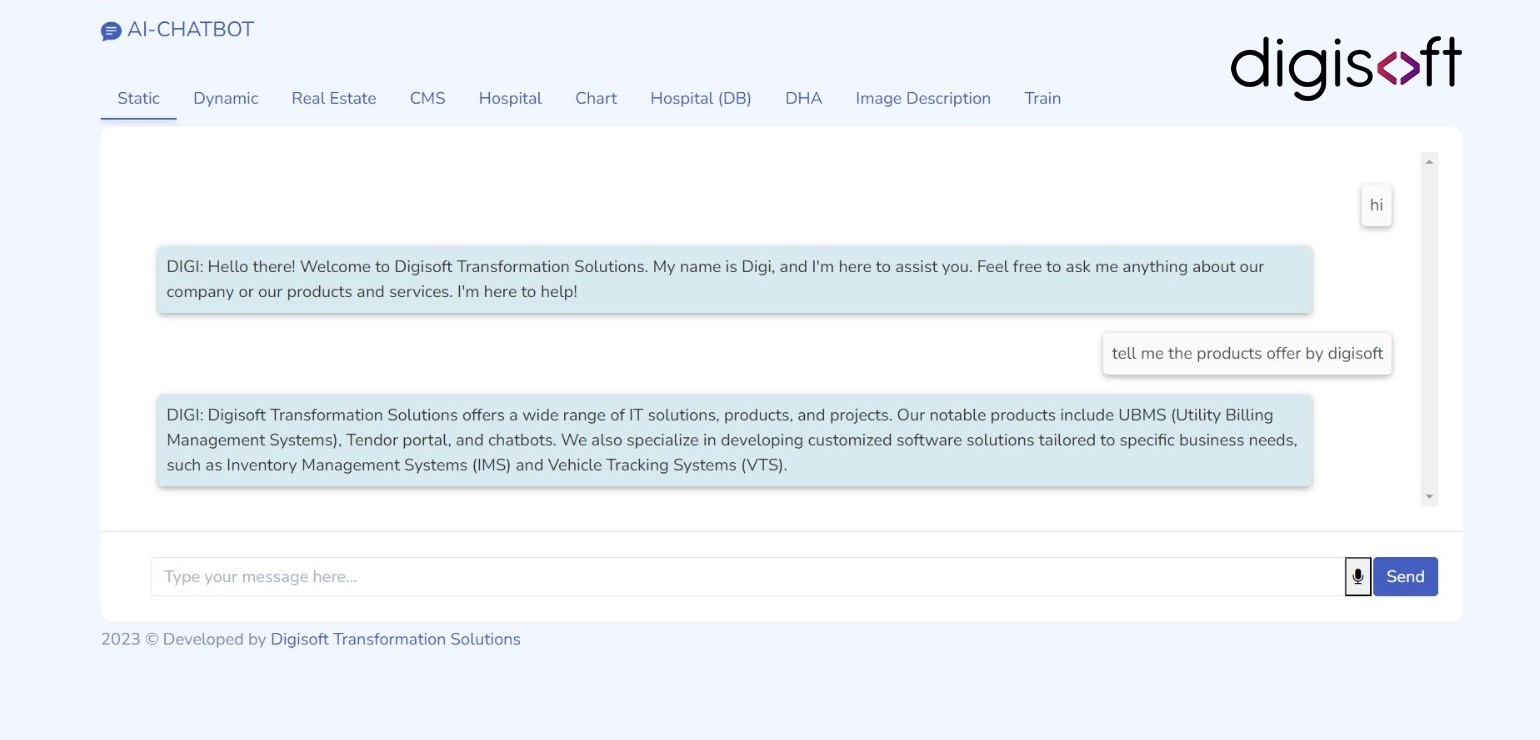Switch to the Chart tab
The image size is (1540, 740).
(x=596, y=98)
